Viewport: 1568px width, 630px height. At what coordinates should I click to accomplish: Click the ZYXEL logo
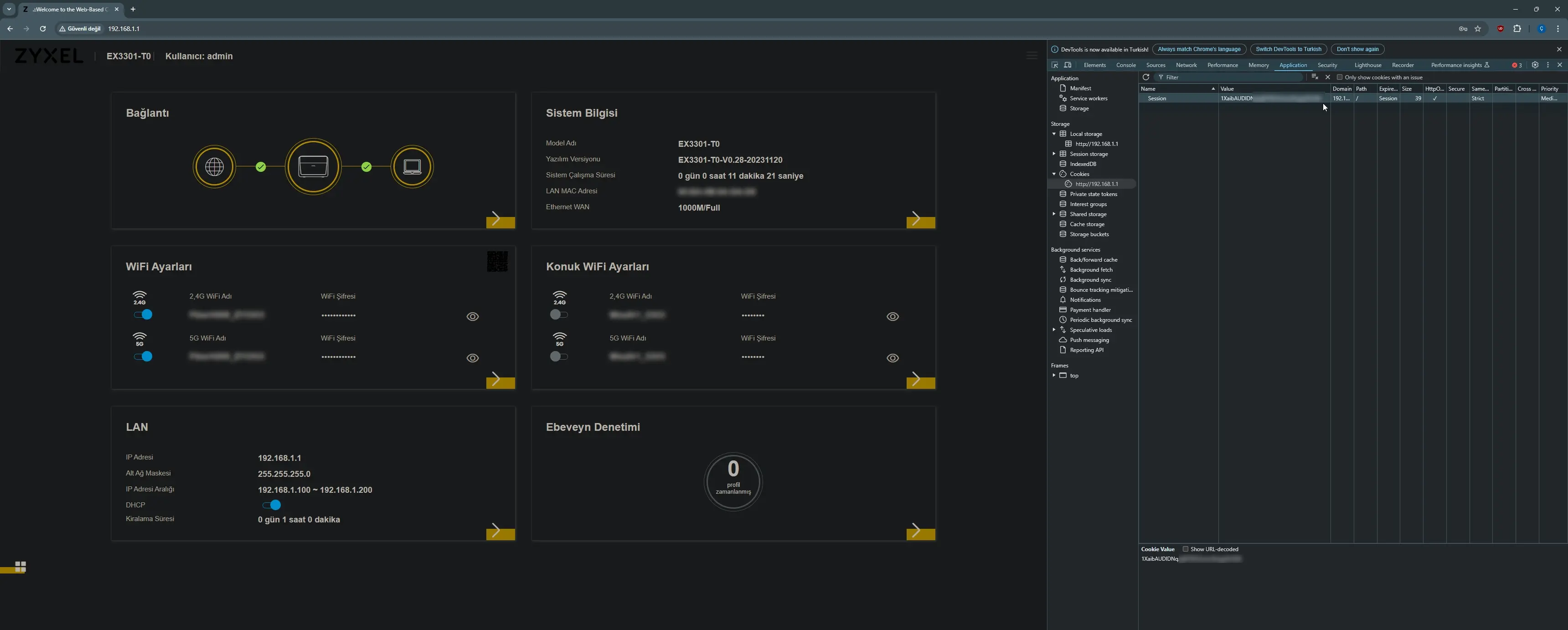(x=49, y=56)
